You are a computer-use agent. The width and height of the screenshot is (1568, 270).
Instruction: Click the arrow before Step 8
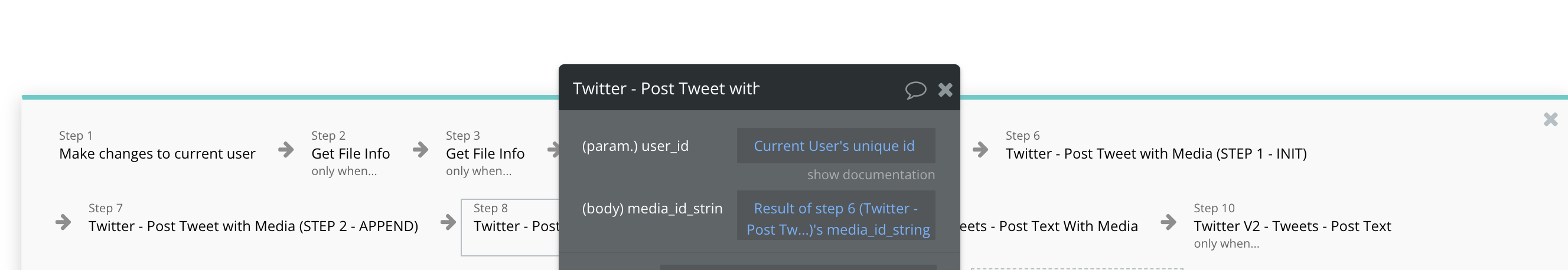(448, 222)
